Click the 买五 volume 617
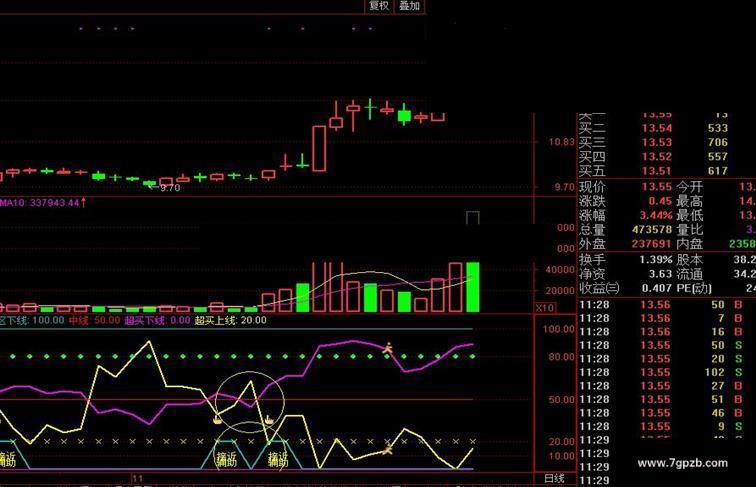This screenshot has height=487, width=756. (x=718, y=171)
